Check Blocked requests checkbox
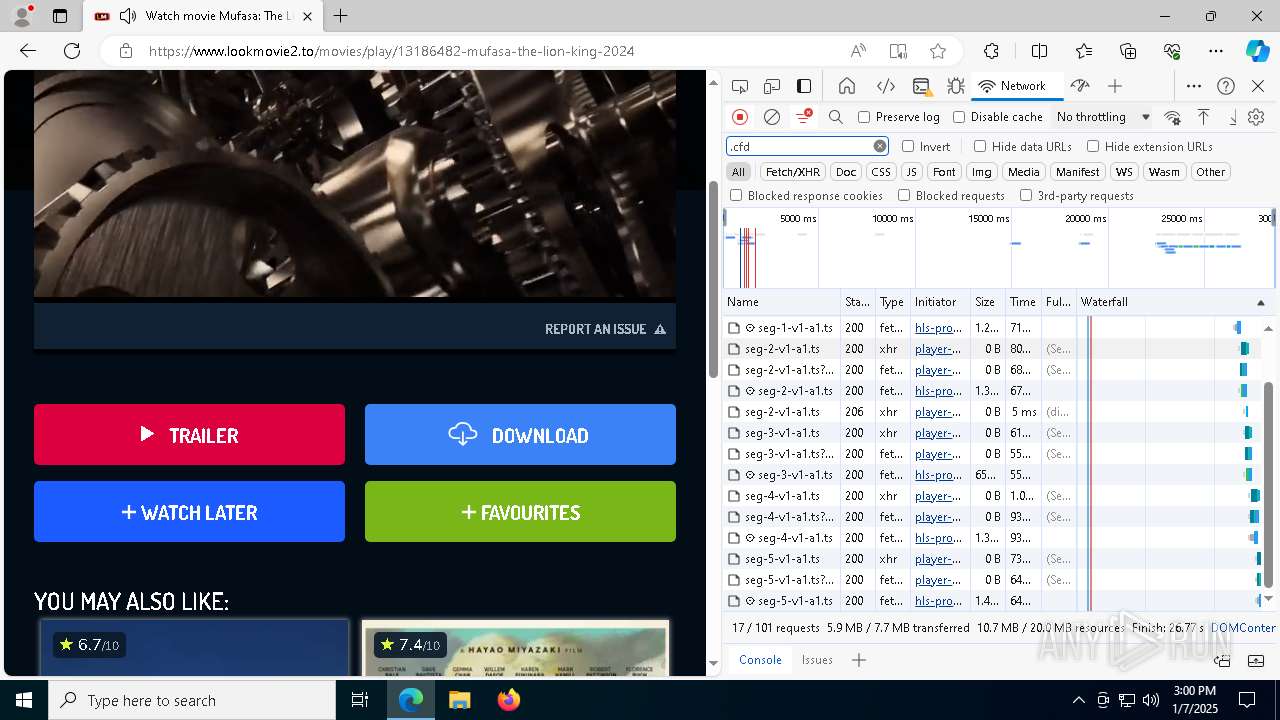Viewport: 1280px width, 720px height. 904,196
